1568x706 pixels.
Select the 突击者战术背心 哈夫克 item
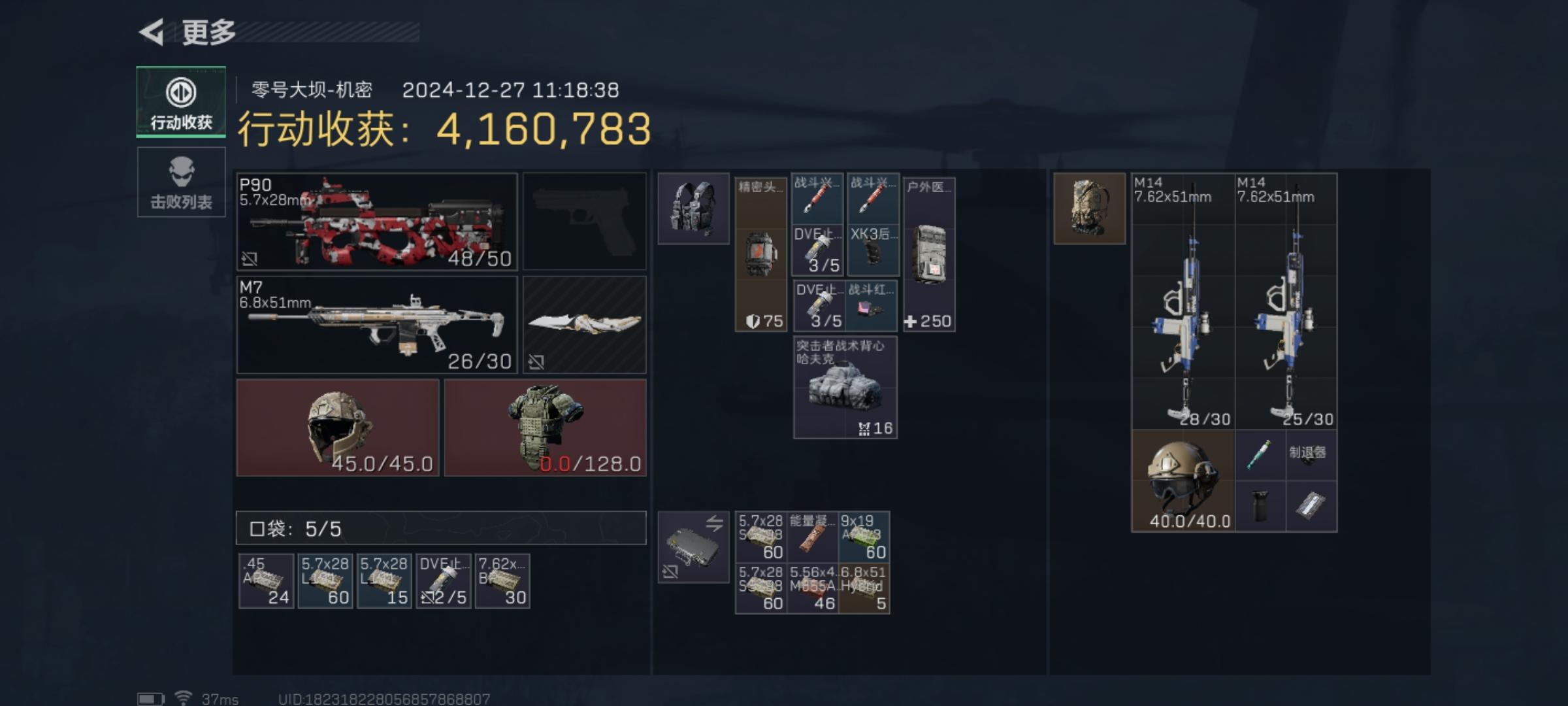coord(845,387)
